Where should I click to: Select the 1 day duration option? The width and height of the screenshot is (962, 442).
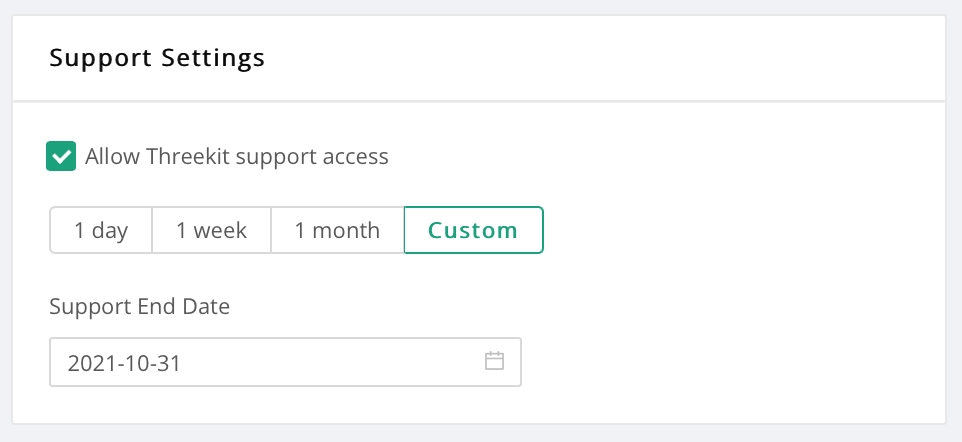[x=101, y=230]
